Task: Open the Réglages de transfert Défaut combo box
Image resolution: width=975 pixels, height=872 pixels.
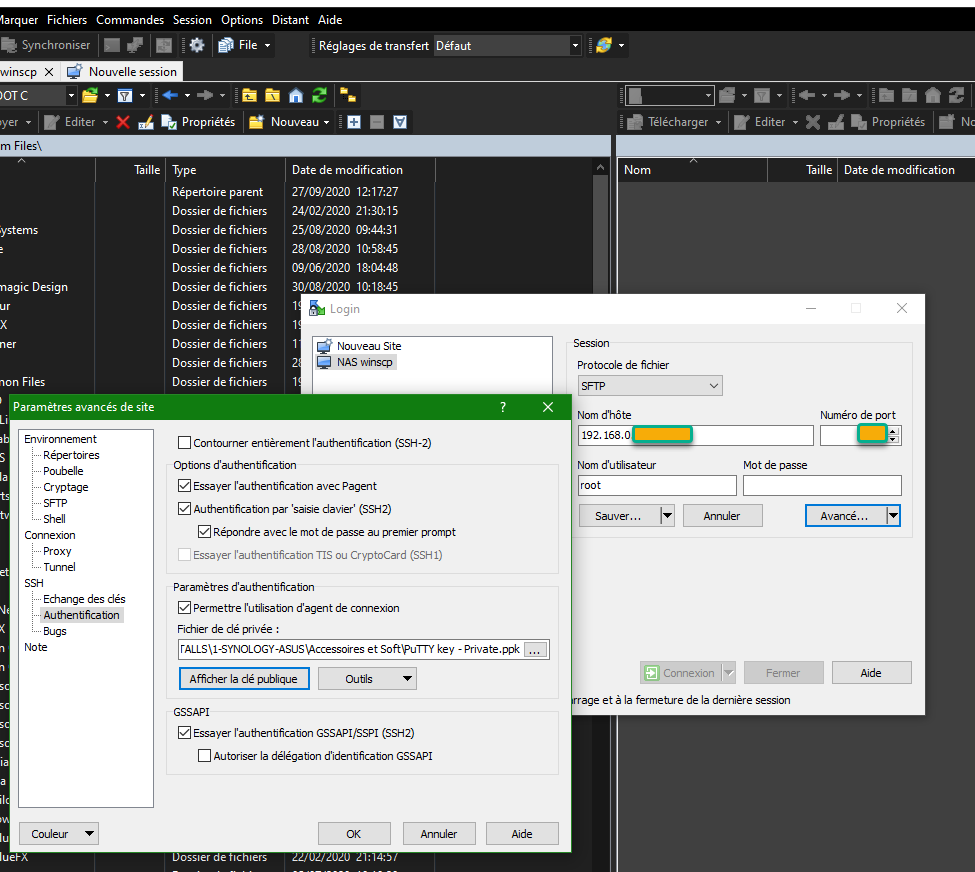Action: click(x=507, y=45)
